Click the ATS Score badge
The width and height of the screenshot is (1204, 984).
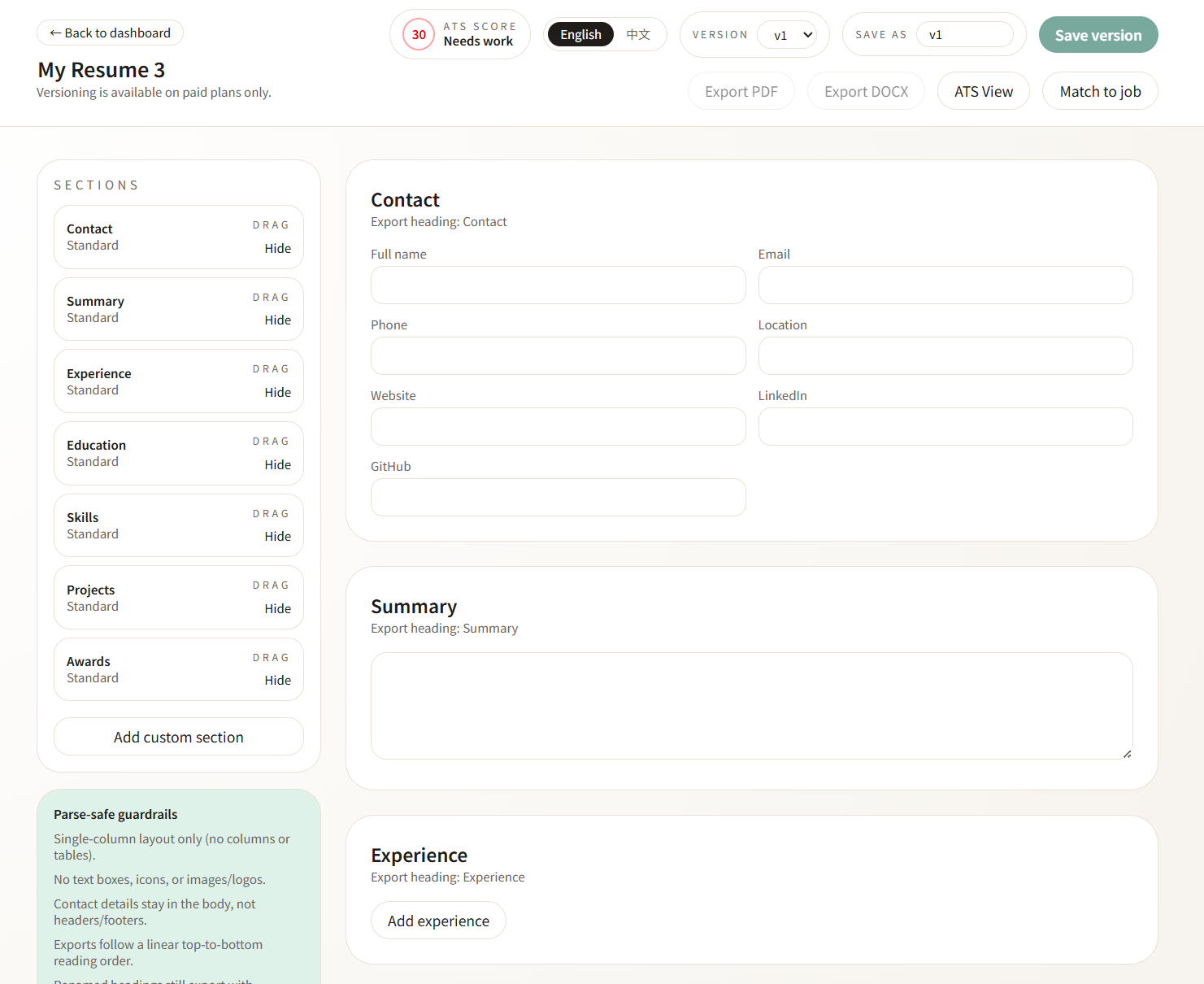click(459, 33)
